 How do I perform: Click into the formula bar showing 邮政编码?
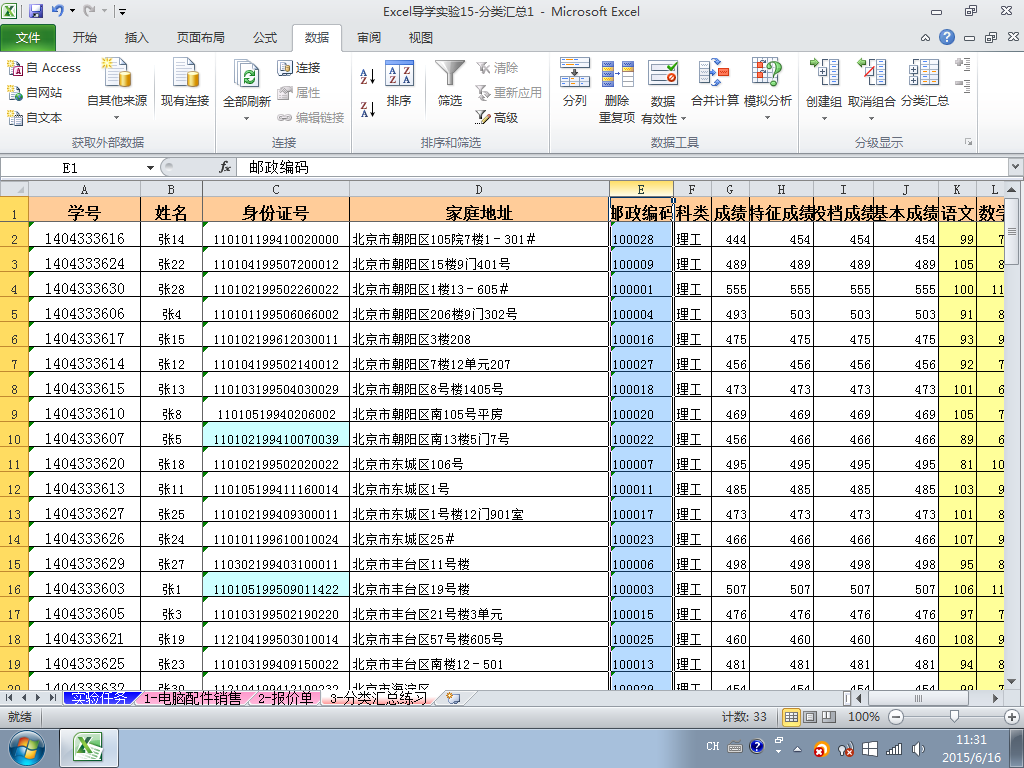pos(622,168)
